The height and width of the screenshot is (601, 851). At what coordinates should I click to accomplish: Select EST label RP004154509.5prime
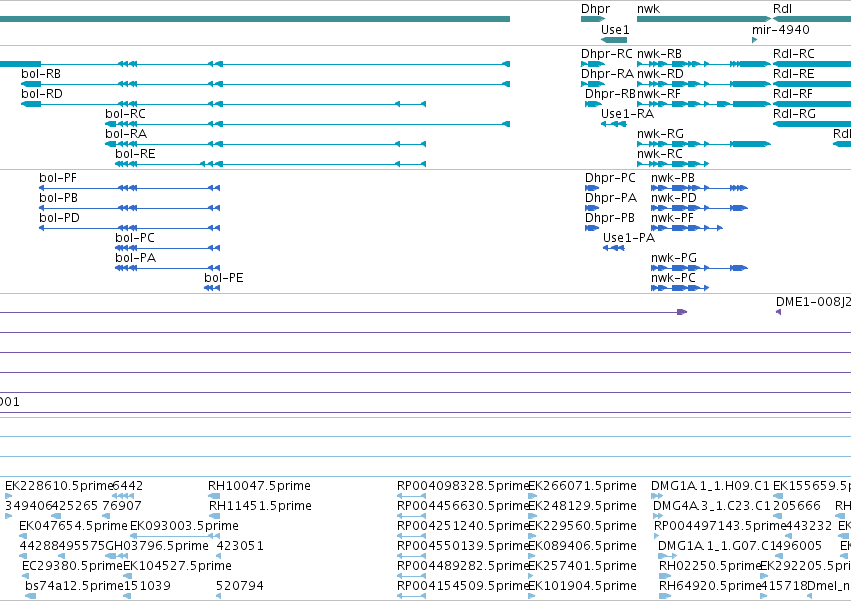pyautogui.click(x=463, y=586)
